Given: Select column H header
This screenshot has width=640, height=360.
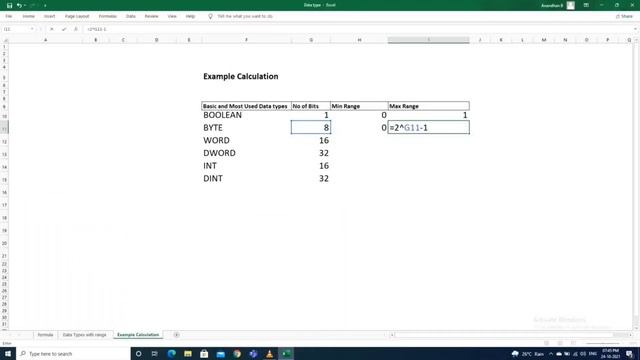Looking at the screenshot, I should tap(359, 40).
